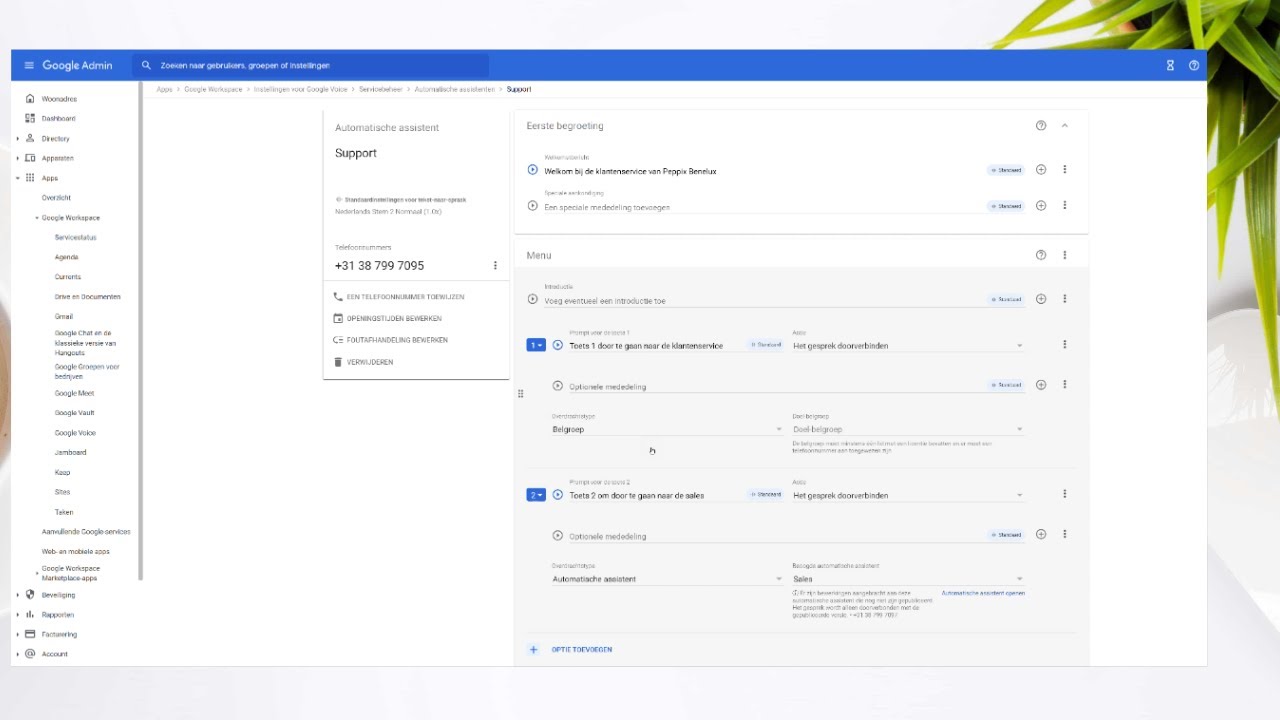Collapse the Eerste begroeting section
The image size is (1280, 720).
coord(1065,126)
